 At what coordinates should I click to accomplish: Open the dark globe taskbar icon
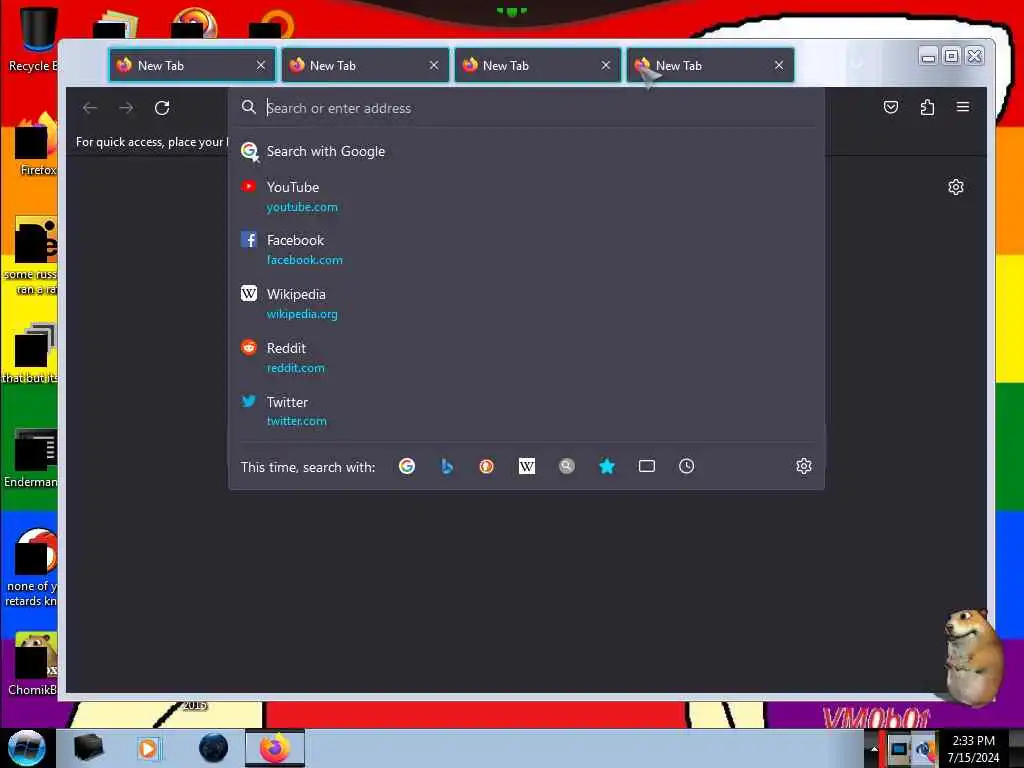coord(213,748)
